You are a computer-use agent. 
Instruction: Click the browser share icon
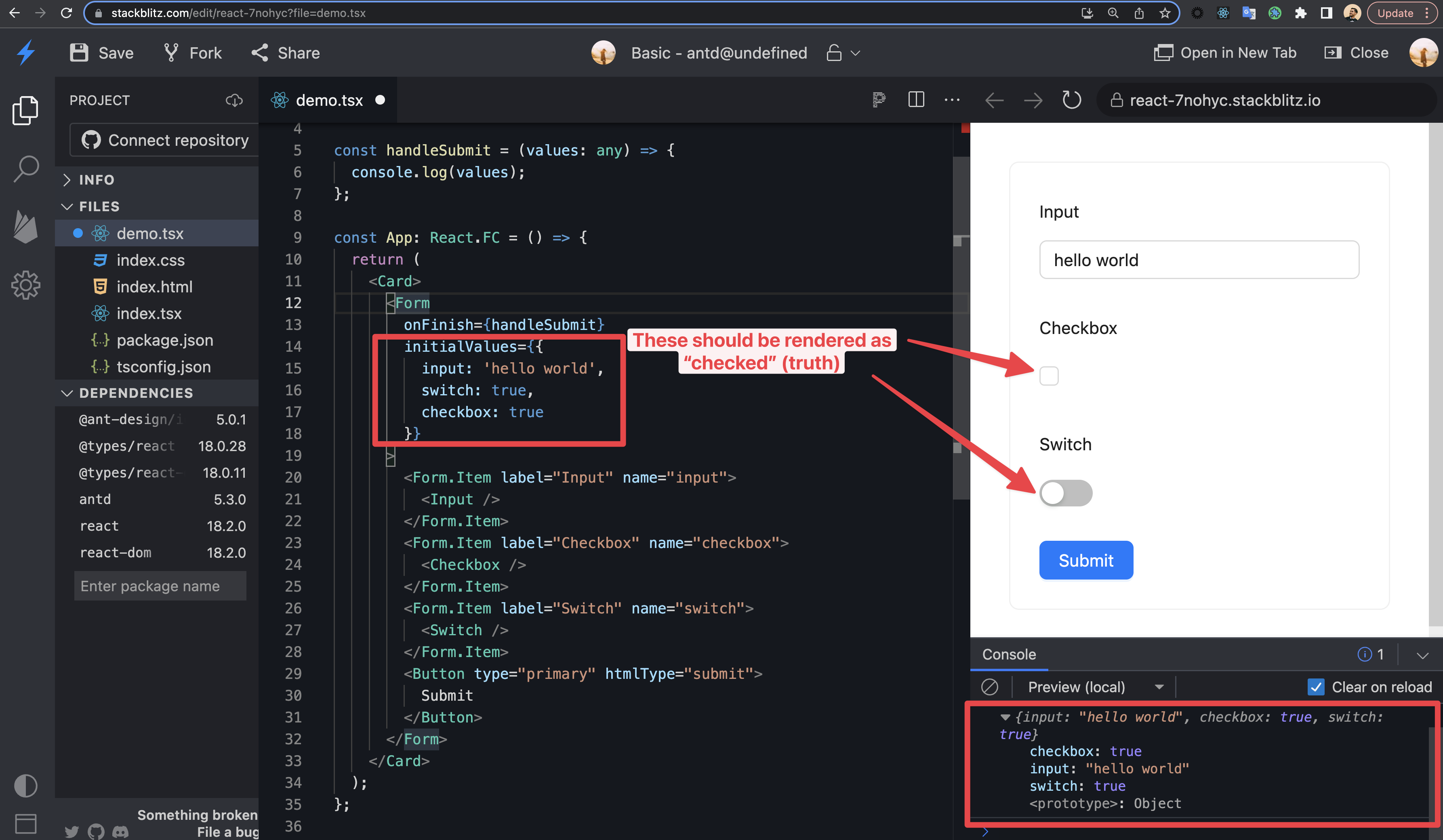(x=1139, y=13)
